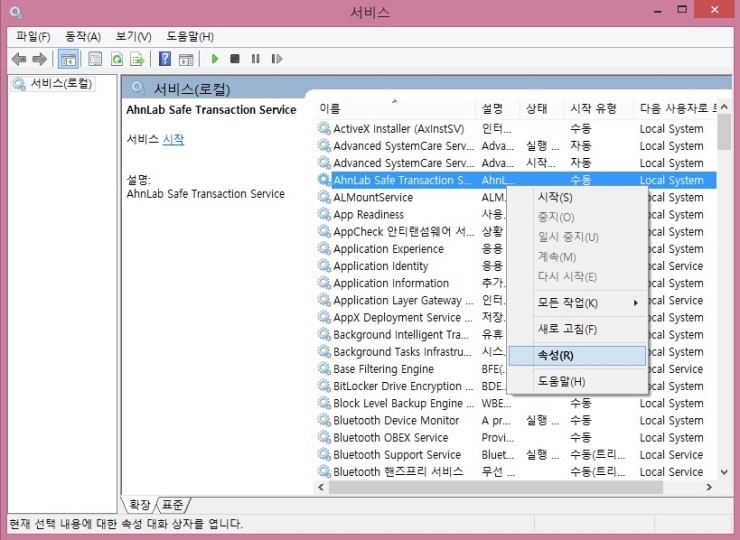This screenshot has height=540, width=740.
Task: Start service with green play icon
Action: [215, 59]
